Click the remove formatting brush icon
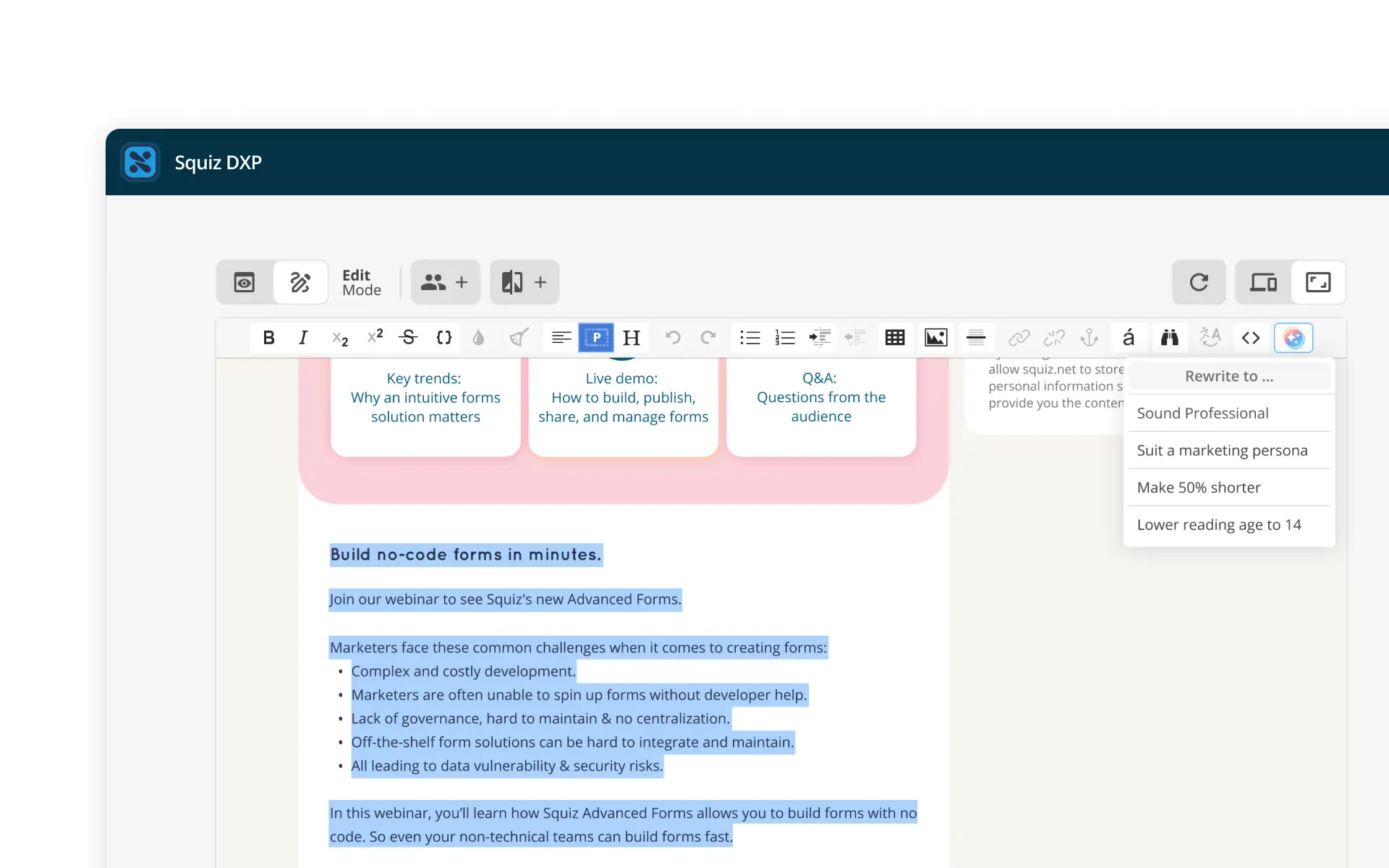The image size is (1389, 868). pyautogui.click(x=519, y=338)
